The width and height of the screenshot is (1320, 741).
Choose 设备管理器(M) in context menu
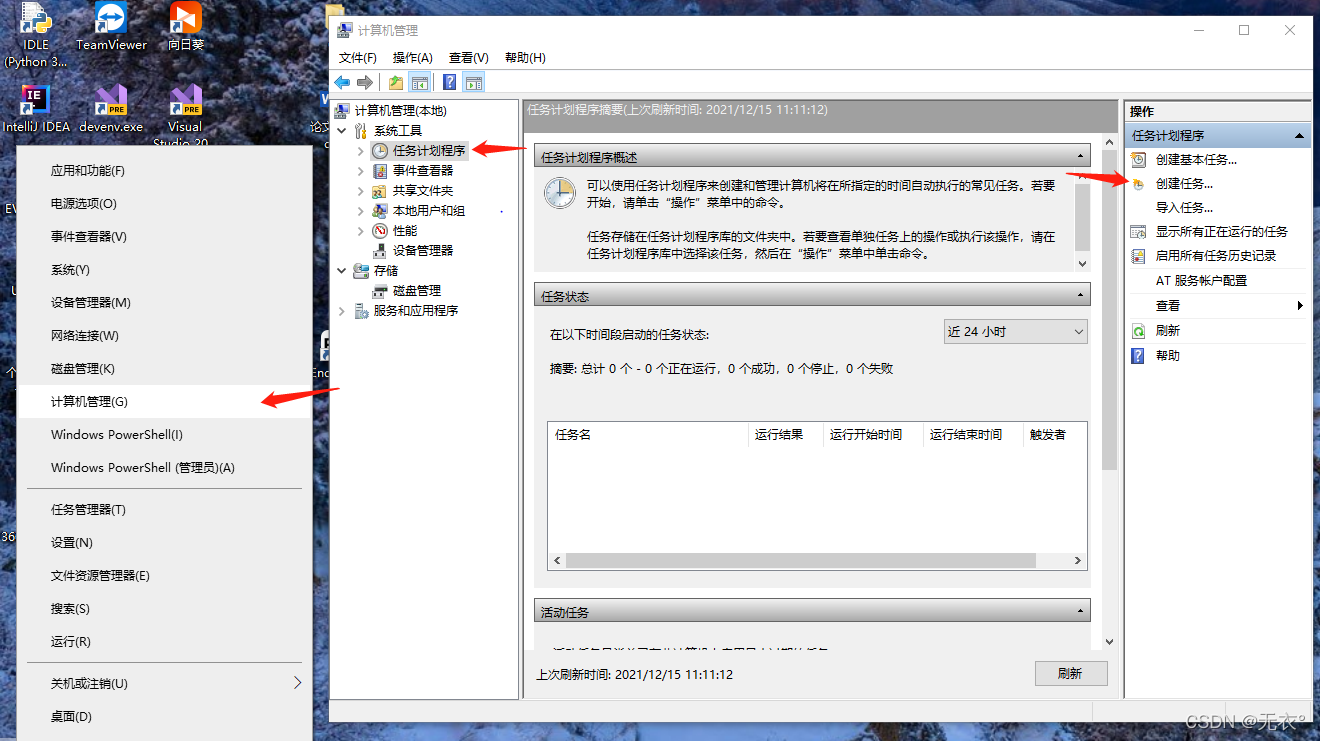(165, 303)
